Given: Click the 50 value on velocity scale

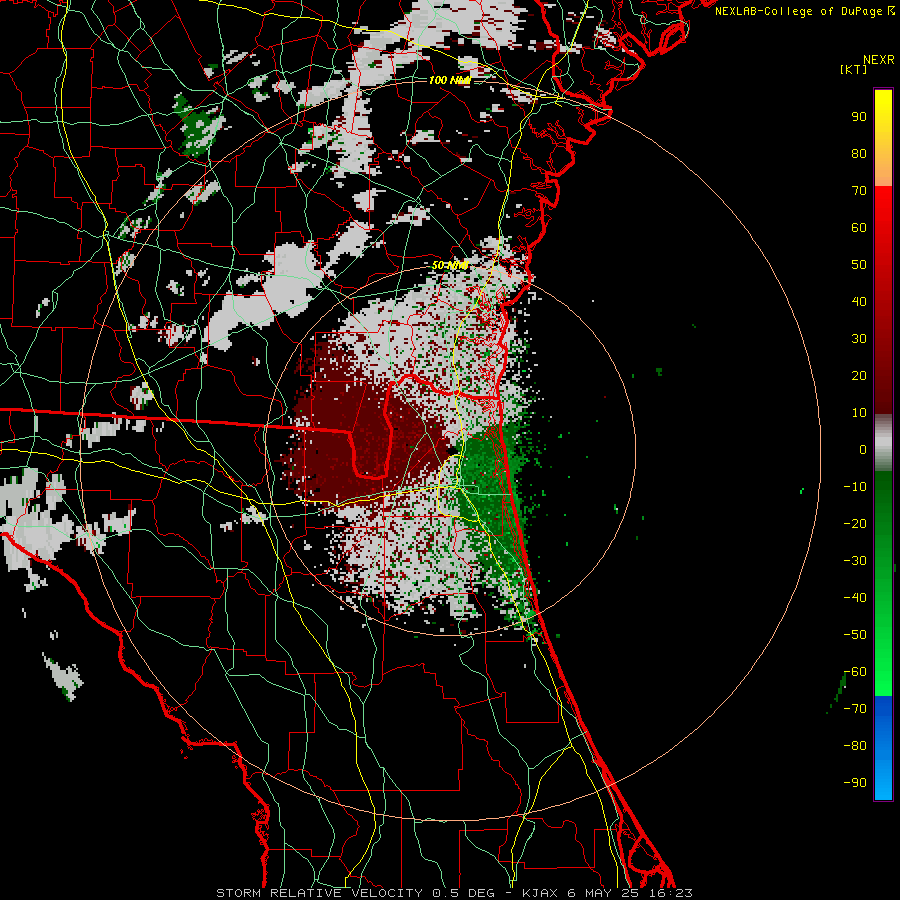Looking at the screenshot, I should pyautogui.click(x=859, y=265).
